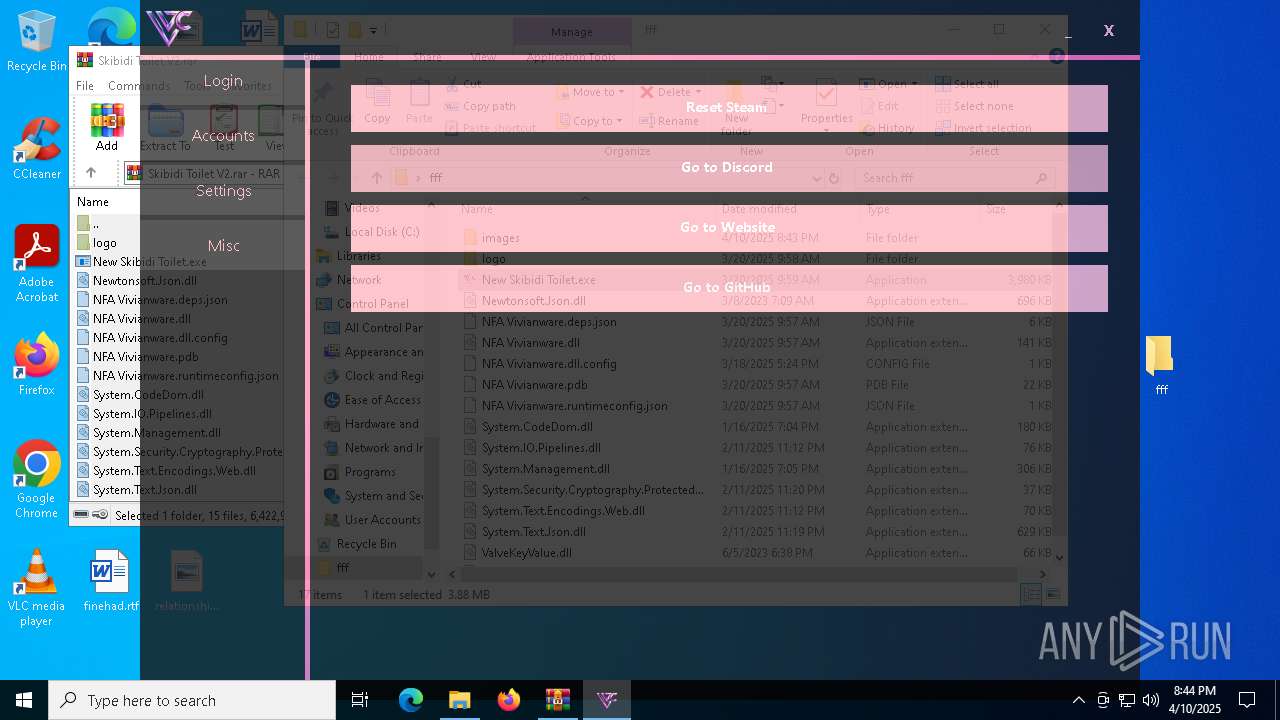Click the Vivianware taskbar icon
The image size is (1280, 720).
[606, 700]
